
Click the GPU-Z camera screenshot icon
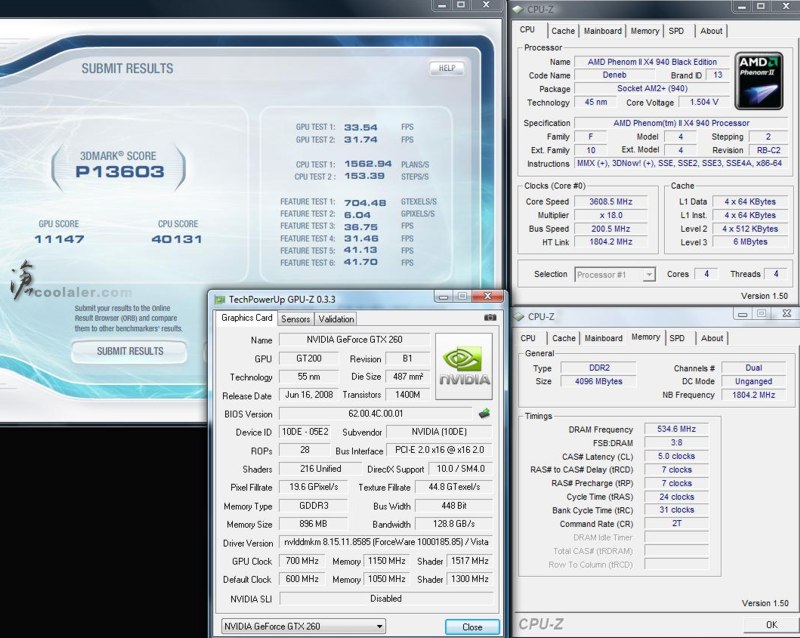(490, 317)
